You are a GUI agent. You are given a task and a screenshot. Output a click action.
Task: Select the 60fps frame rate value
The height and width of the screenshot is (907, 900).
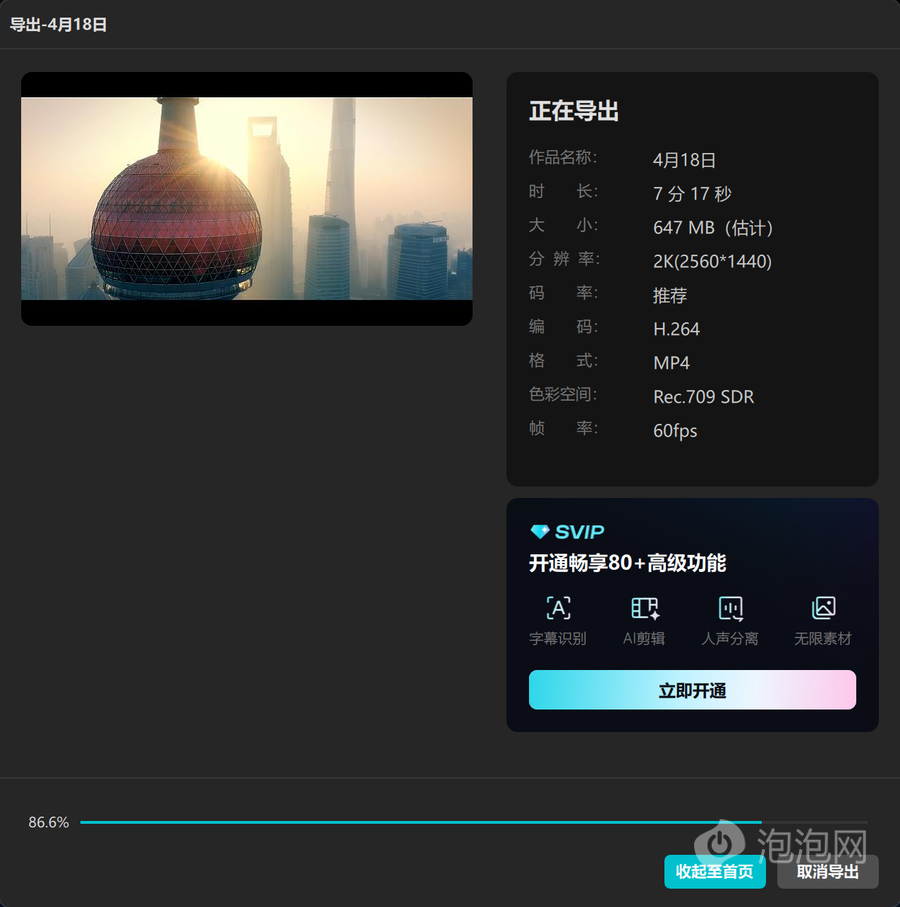pos(675,431)
